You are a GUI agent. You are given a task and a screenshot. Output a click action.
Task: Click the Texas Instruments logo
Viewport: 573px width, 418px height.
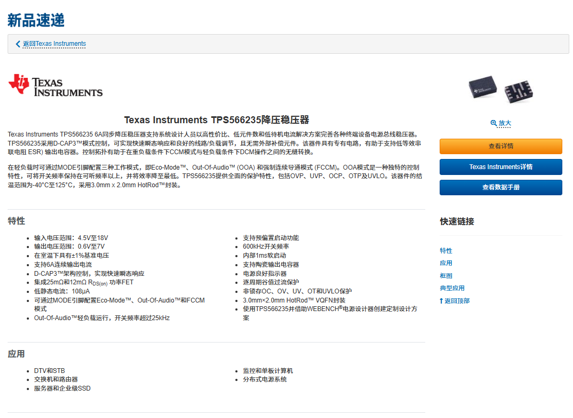[55, 86]
